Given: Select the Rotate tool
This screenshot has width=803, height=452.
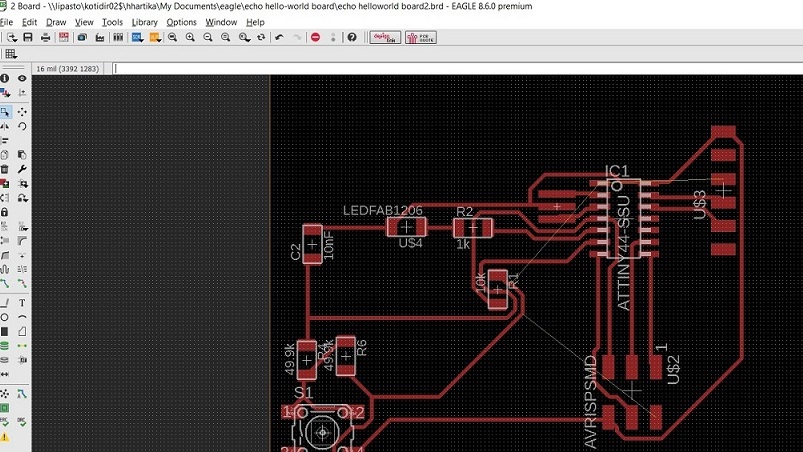Looking at the screenshot, I should point(22,126).
